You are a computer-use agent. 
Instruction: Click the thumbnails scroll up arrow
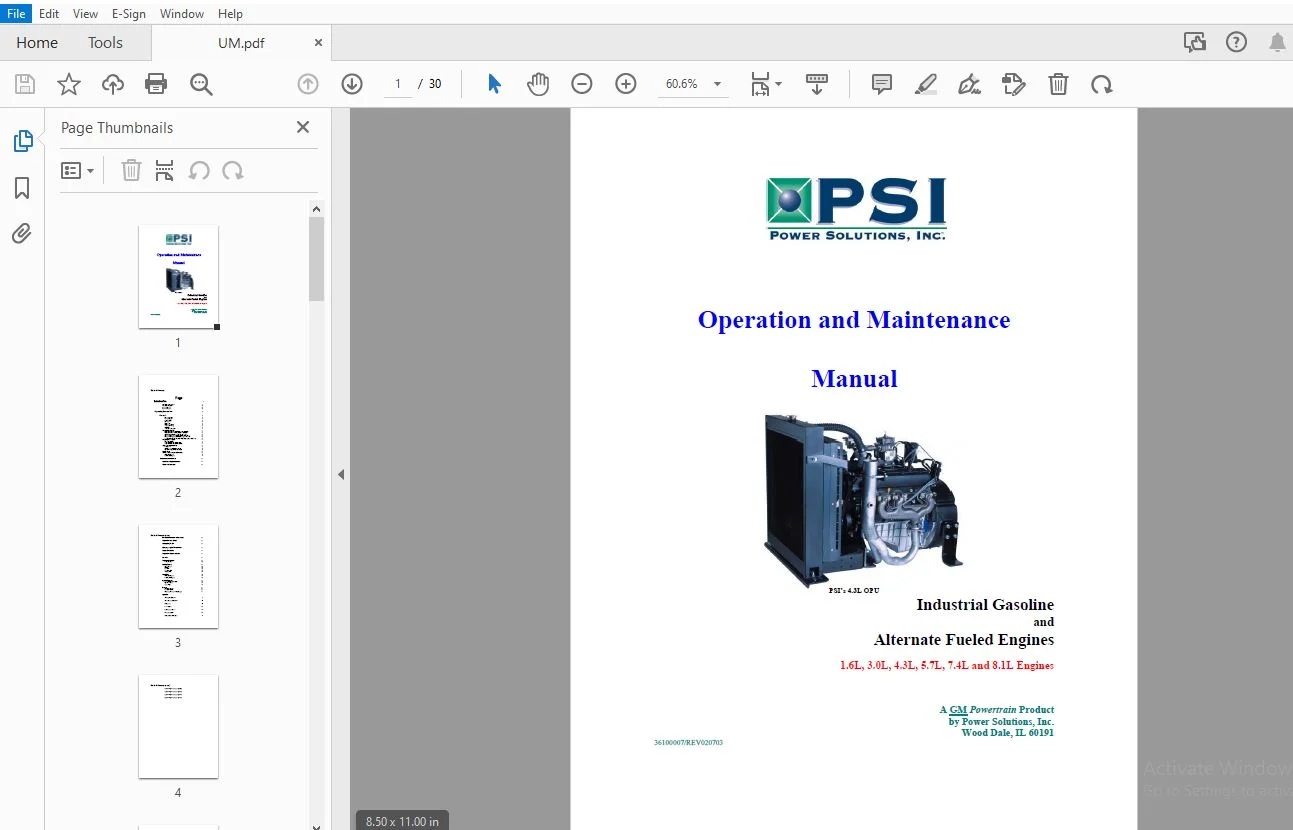pos(317,209)
